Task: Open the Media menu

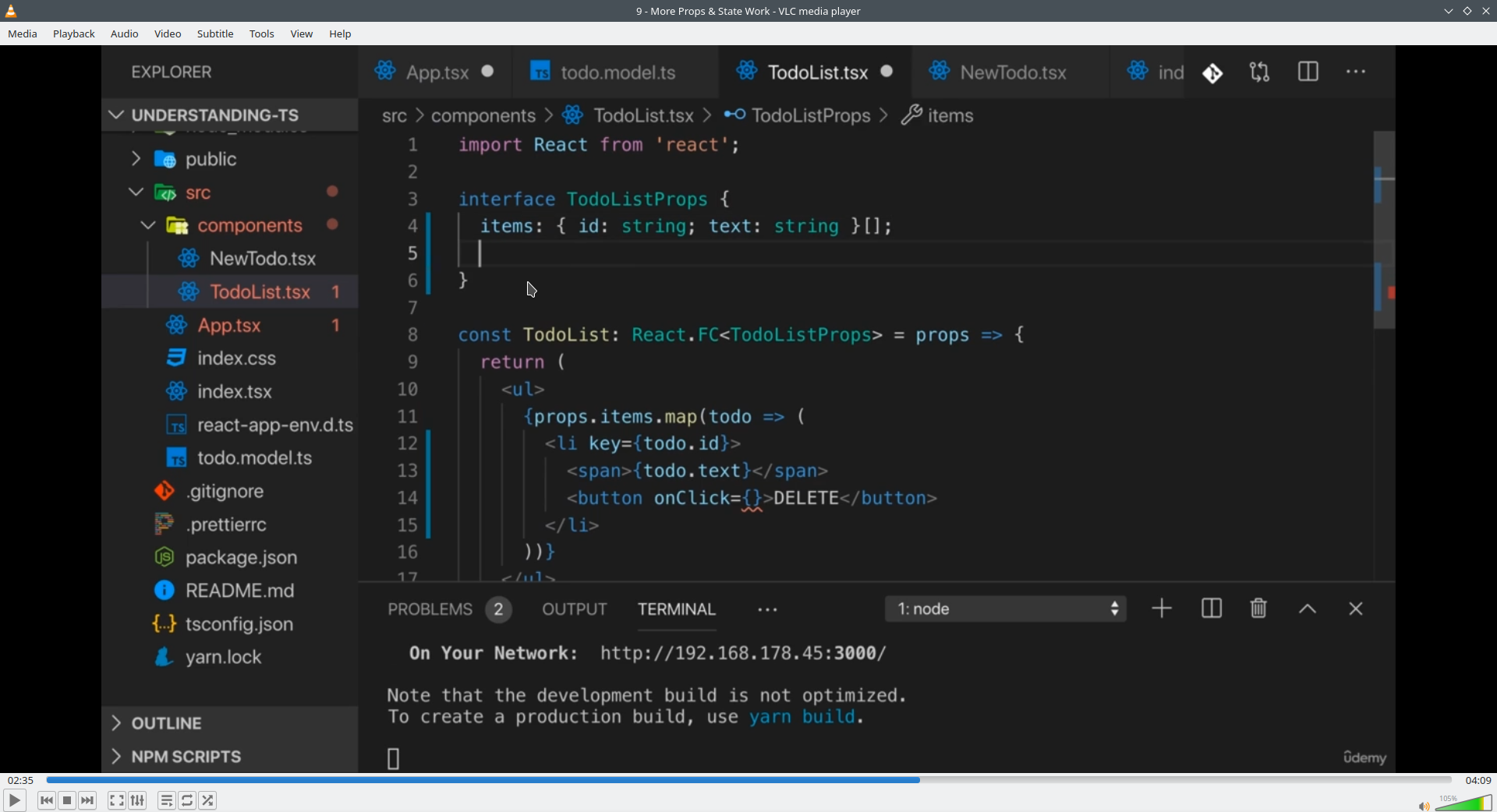Action: (23, 34)
